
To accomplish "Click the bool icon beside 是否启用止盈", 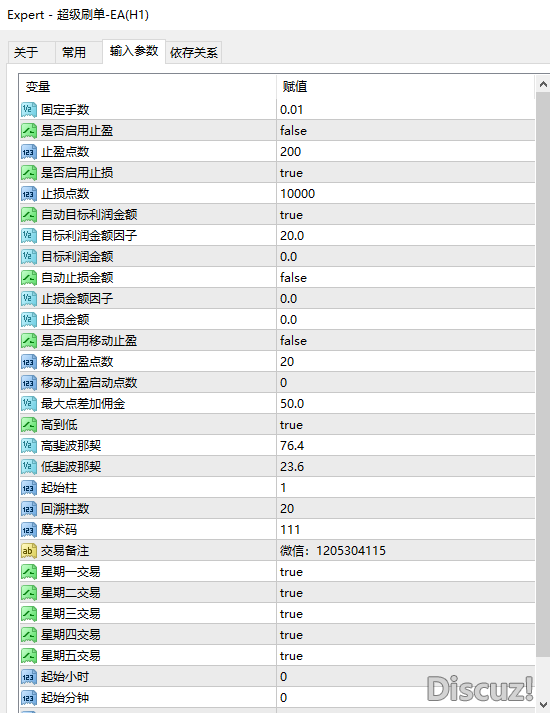I will [x=29, y=131].
